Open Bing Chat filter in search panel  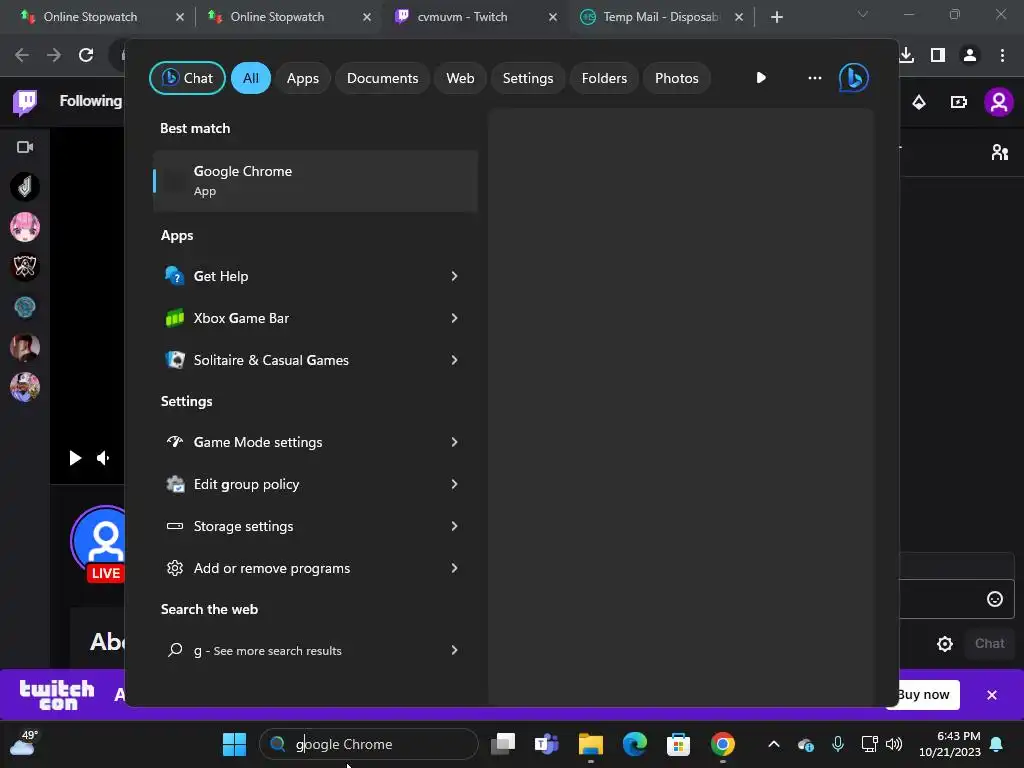(x=187, y=78)
